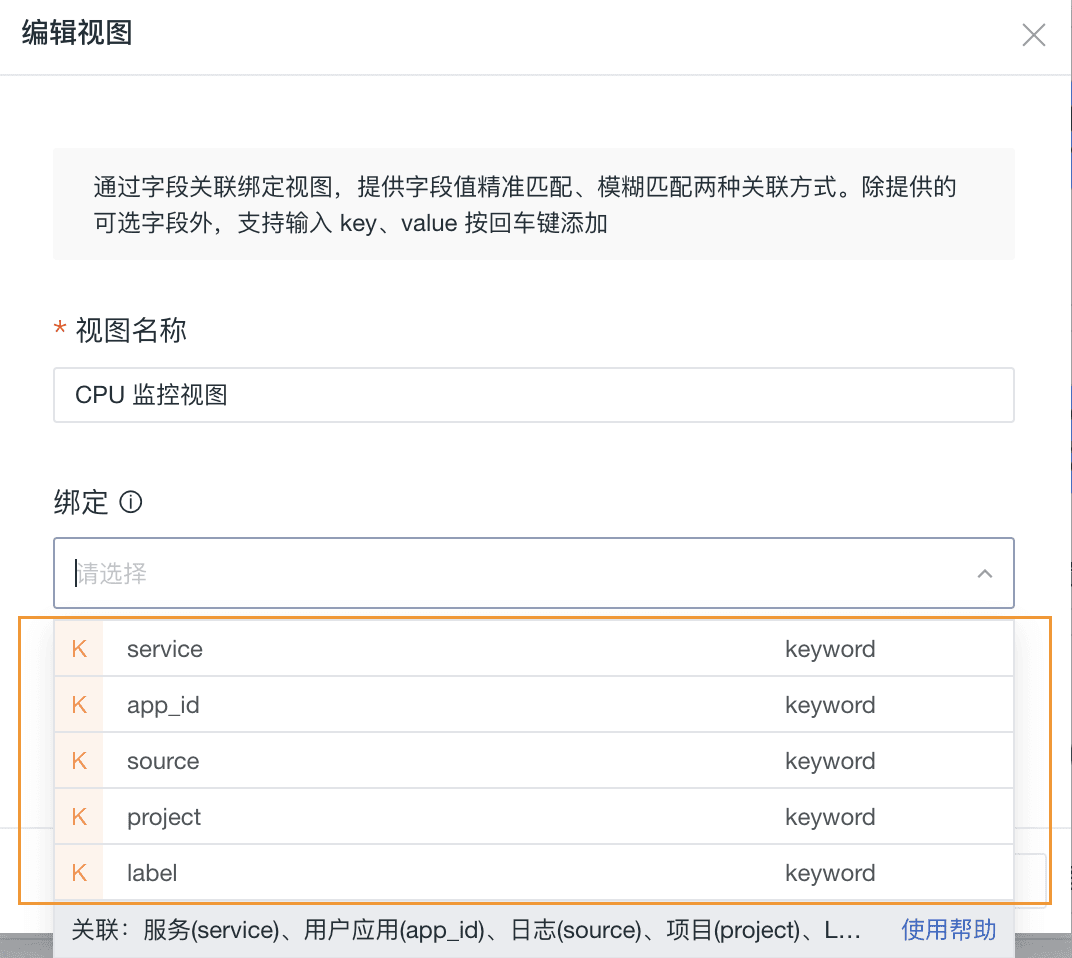Click the keyword type in service row
The image size is (1072, 958).
(830, 649)
